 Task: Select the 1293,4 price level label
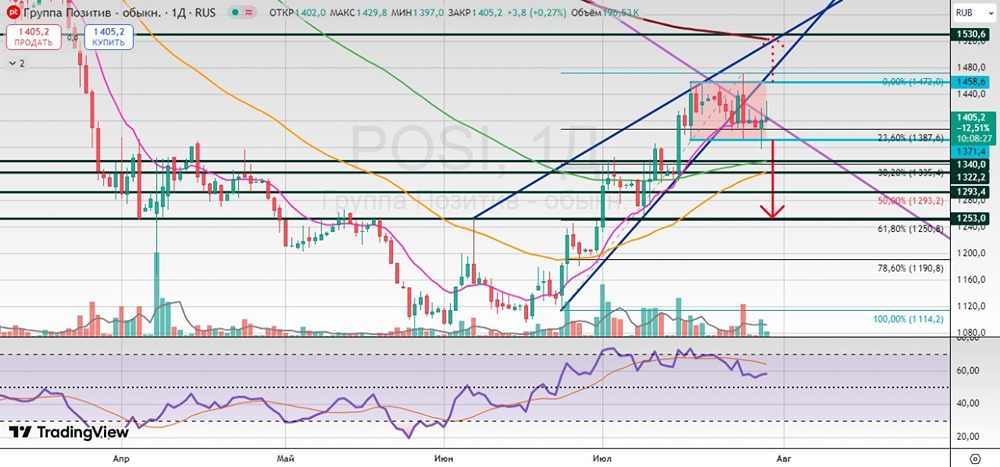(x=971, y=191)
